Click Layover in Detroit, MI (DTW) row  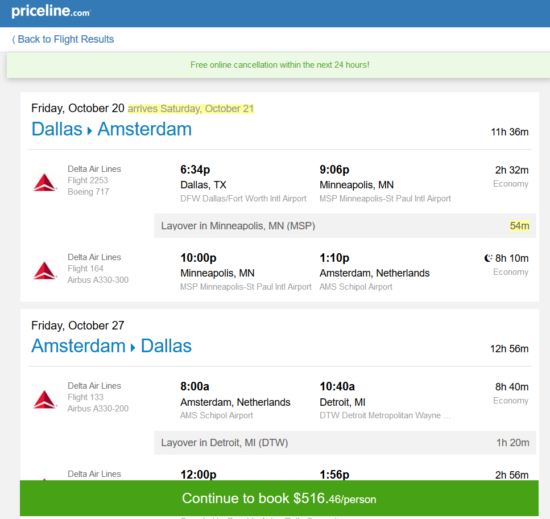coord(345,443)
